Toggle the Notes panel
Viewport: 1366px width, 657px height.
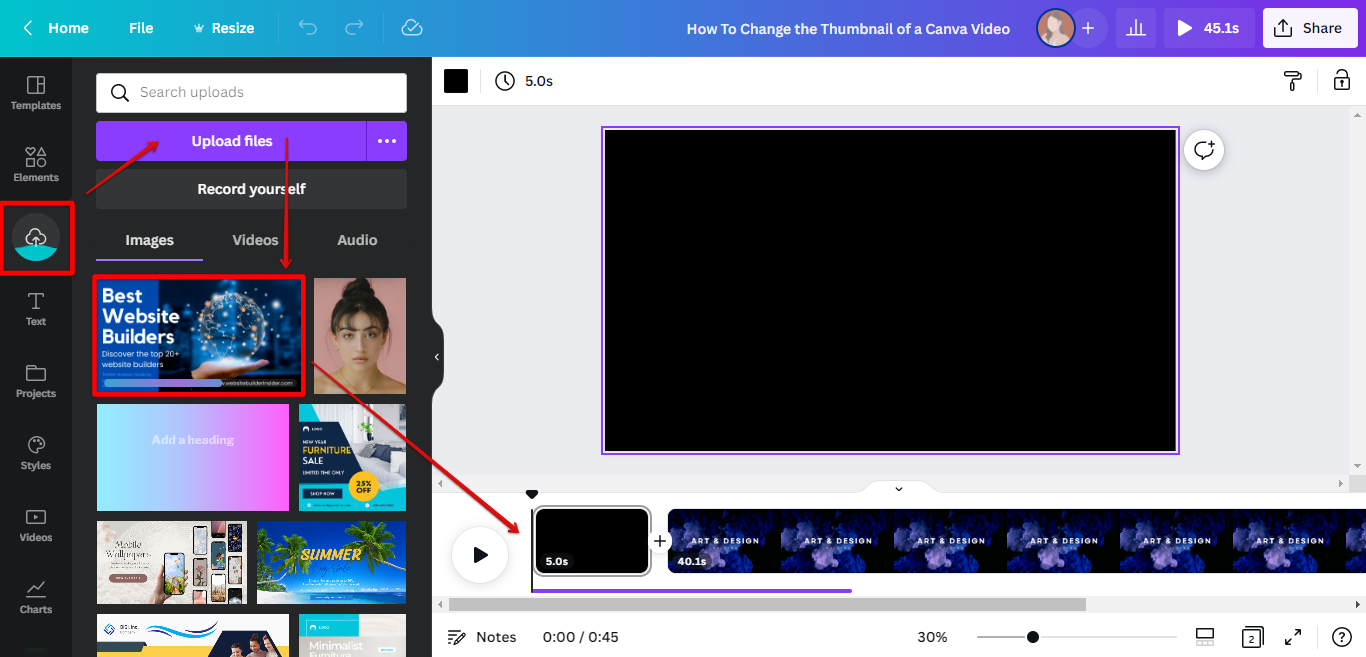click(482, 637)
